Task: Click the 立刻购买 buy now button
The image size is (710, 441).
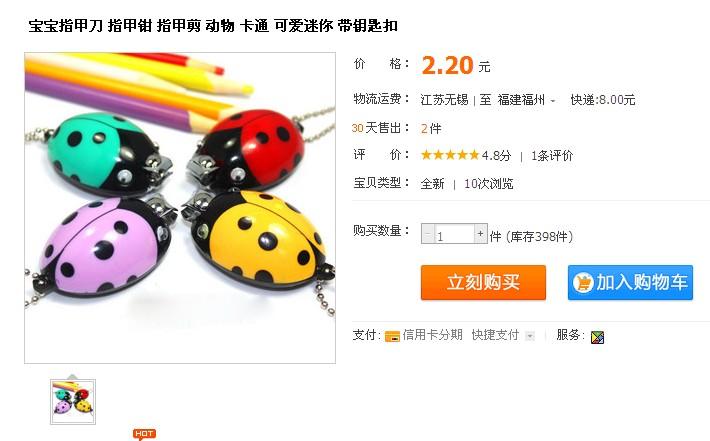Action: coord(483,283)
